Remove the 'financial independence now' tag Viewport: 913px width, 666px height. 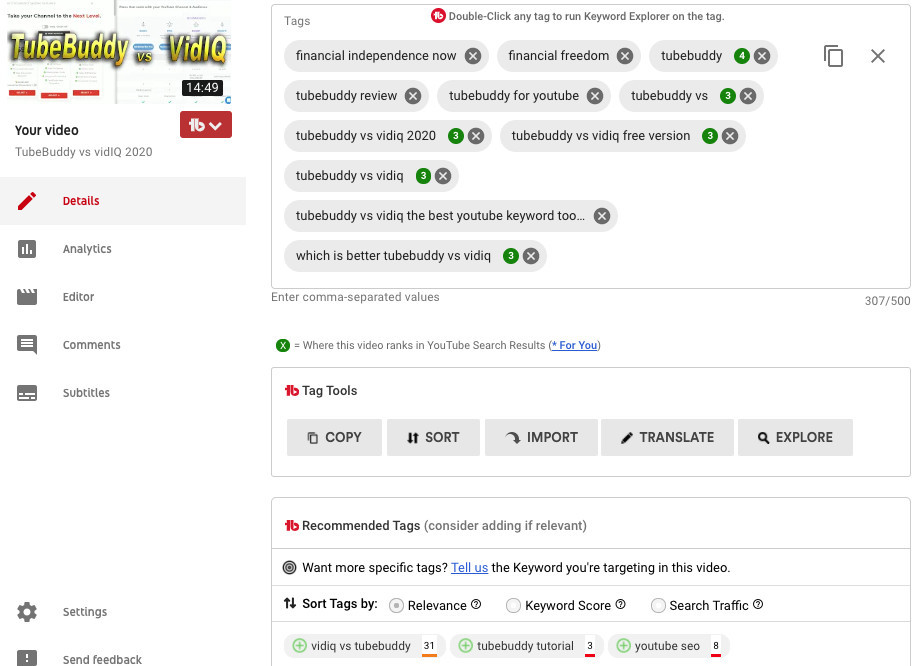pyautogui.click(x=473, y=56)
